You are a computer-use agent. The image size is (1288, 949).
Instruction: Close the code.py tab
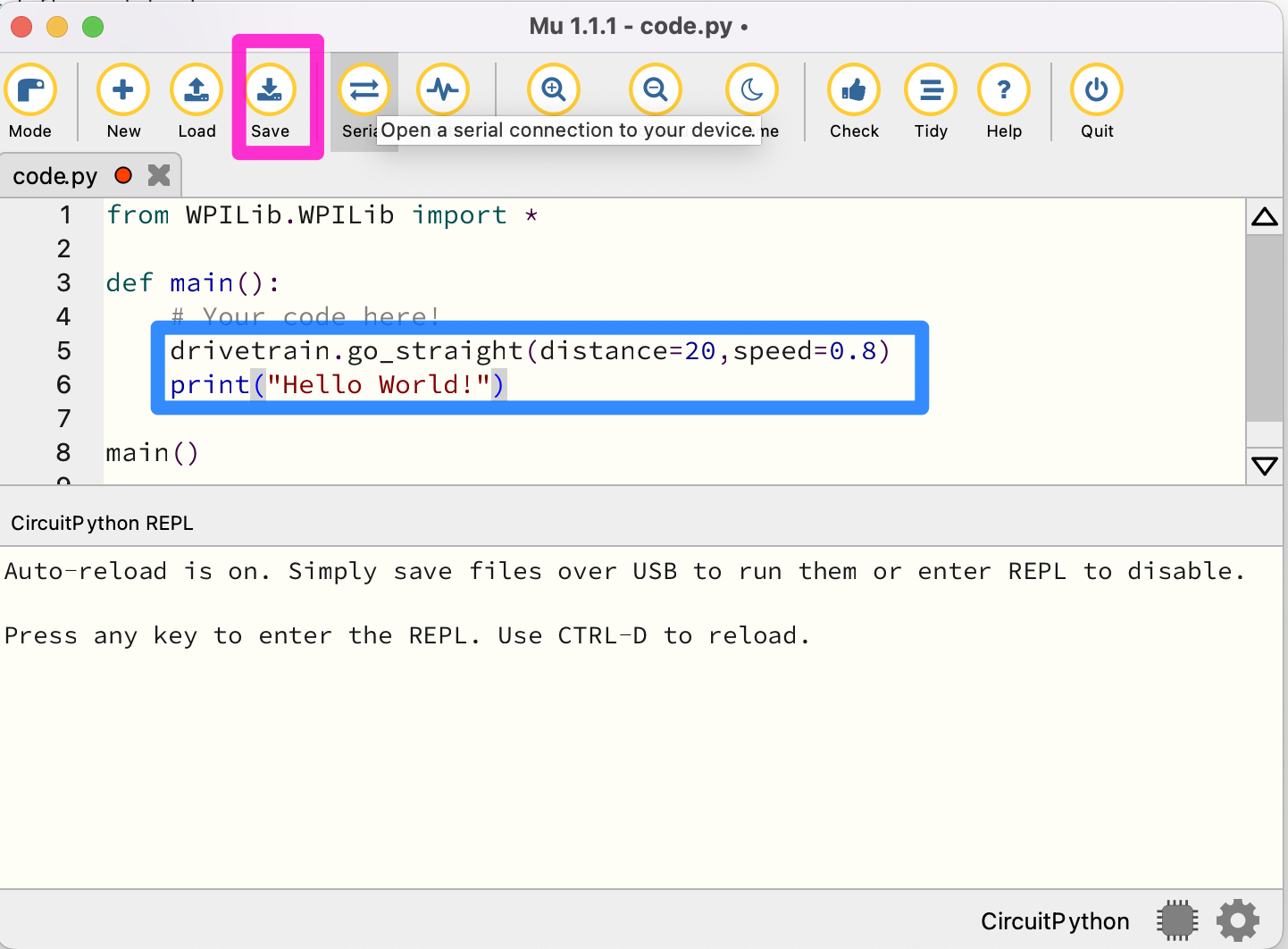[158, 175]
